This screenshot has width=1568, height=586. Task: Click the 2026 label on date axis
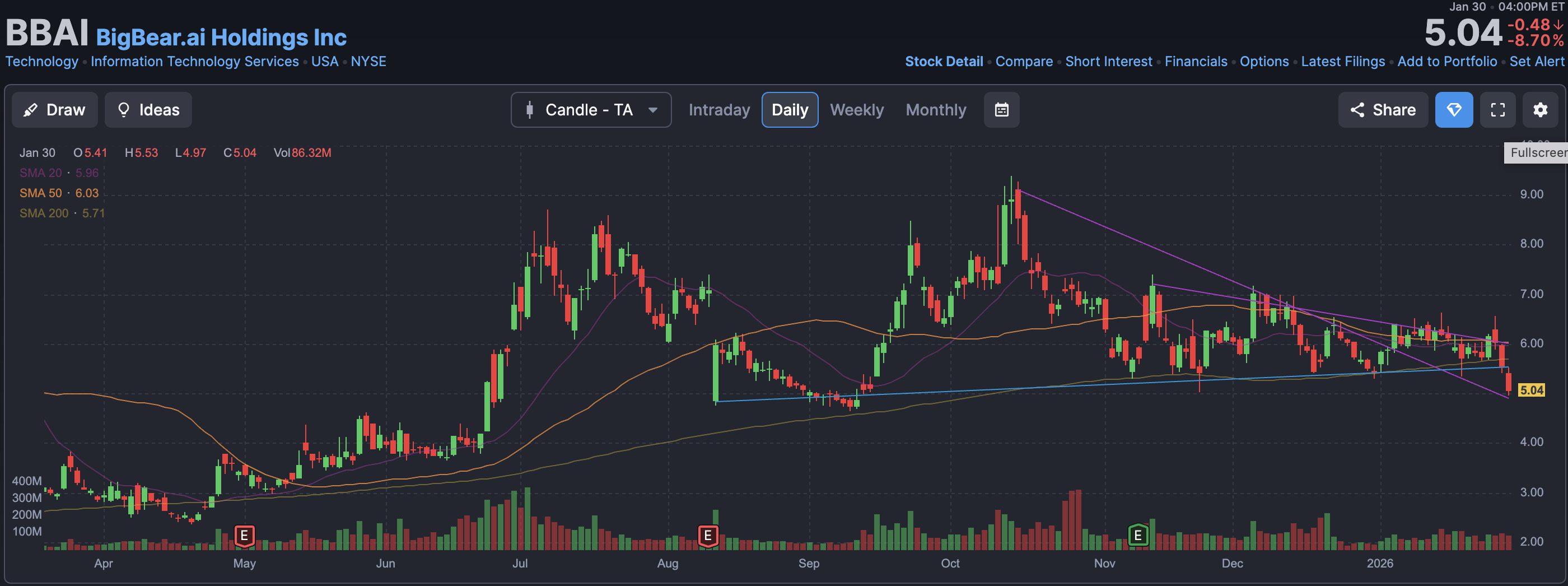[x=1379, y=564]
